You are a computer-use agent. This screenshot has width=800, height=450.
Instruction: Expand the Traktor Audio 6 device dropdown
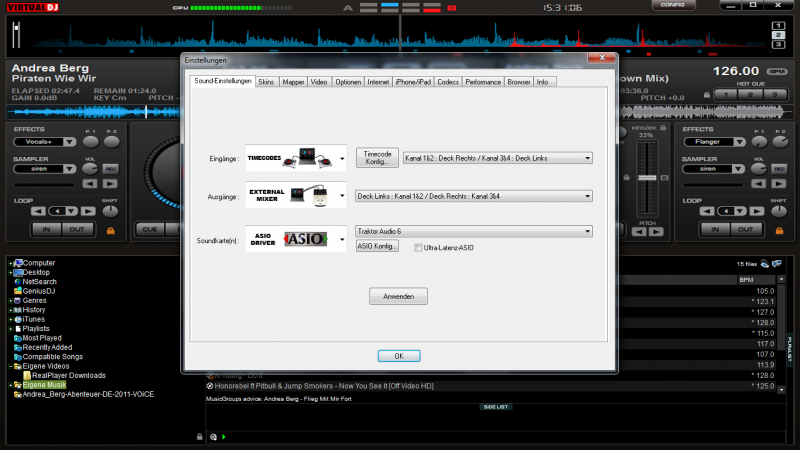473,232
